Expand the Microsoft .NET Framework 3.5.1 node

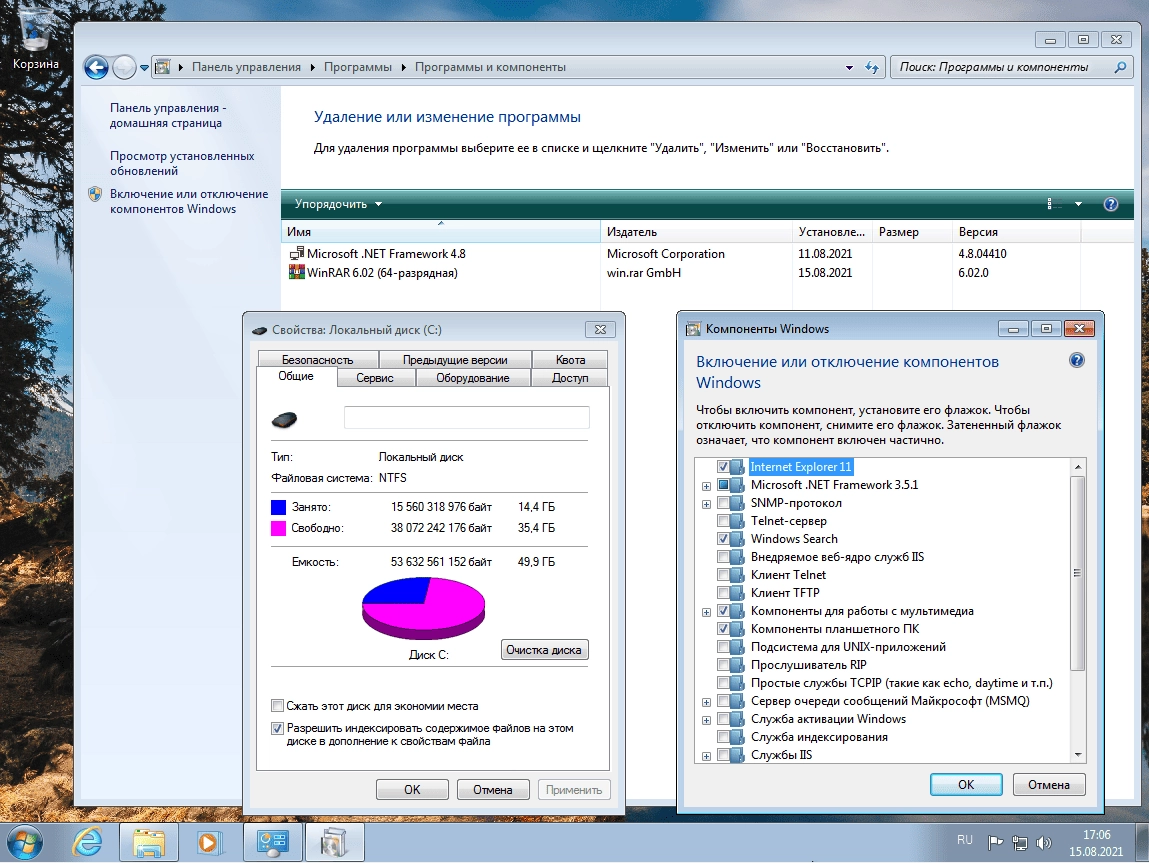(706, 486)
